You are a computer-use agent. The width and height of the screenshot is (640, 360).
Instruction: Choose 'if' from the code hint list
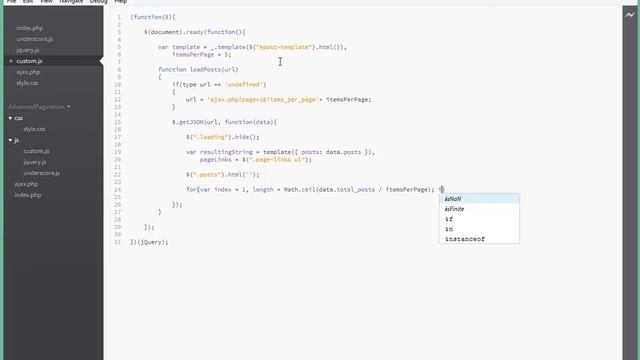point(479,219)
